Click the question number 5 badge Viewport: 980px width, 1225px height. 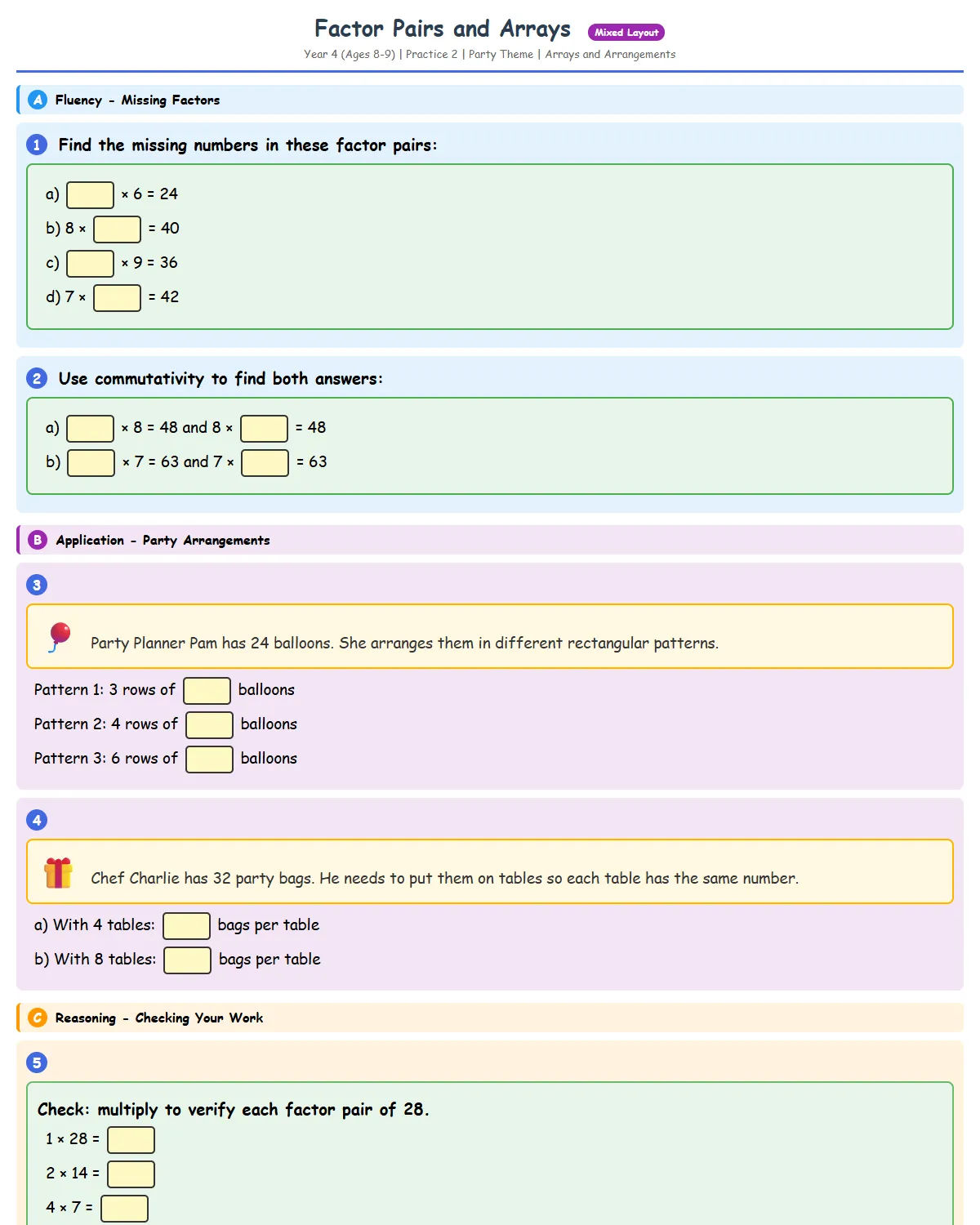(x=37, y=1062)
